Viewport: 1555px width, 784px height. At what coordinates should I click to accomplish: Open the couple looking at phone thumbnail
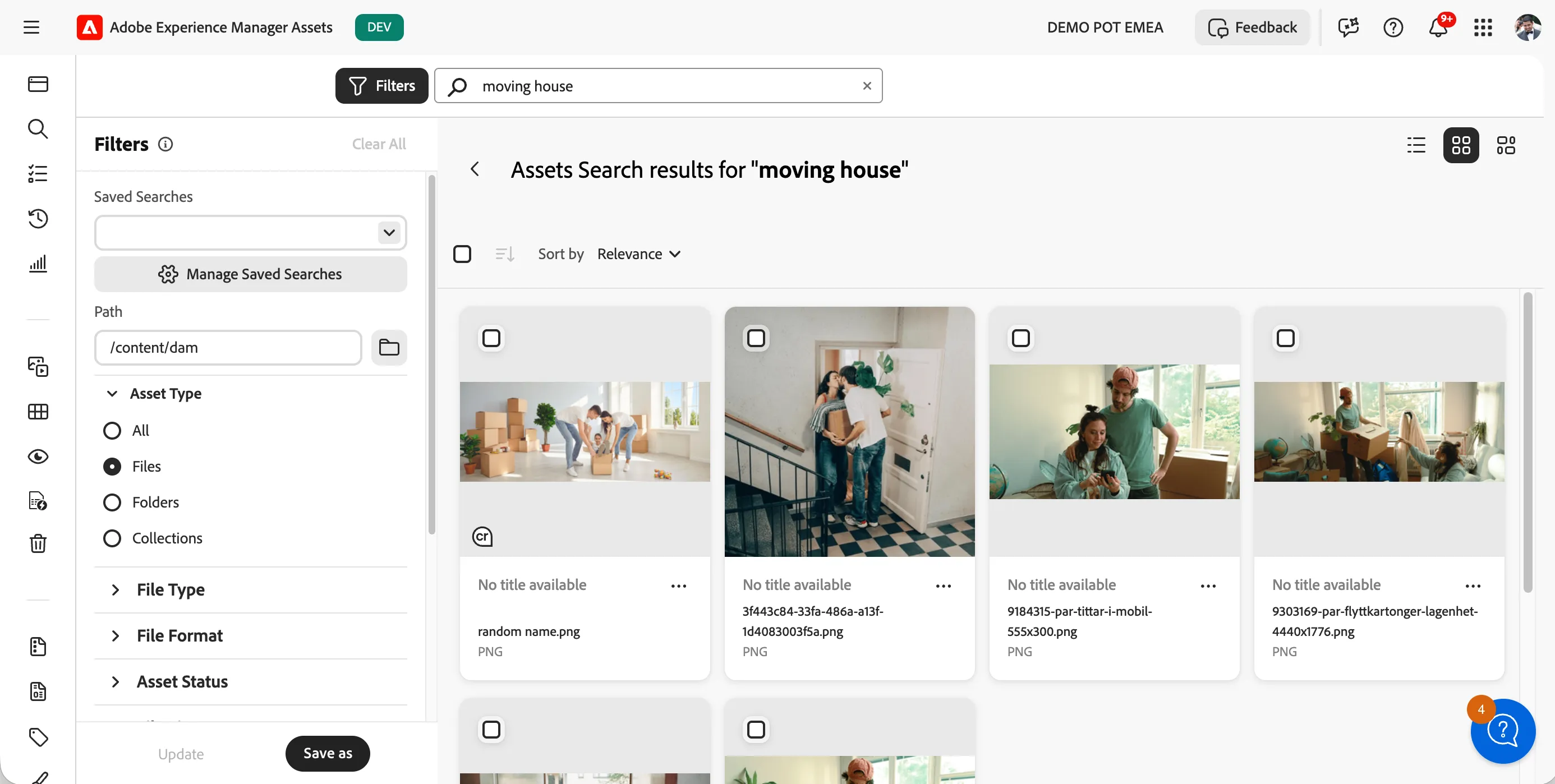(1114, 431)
